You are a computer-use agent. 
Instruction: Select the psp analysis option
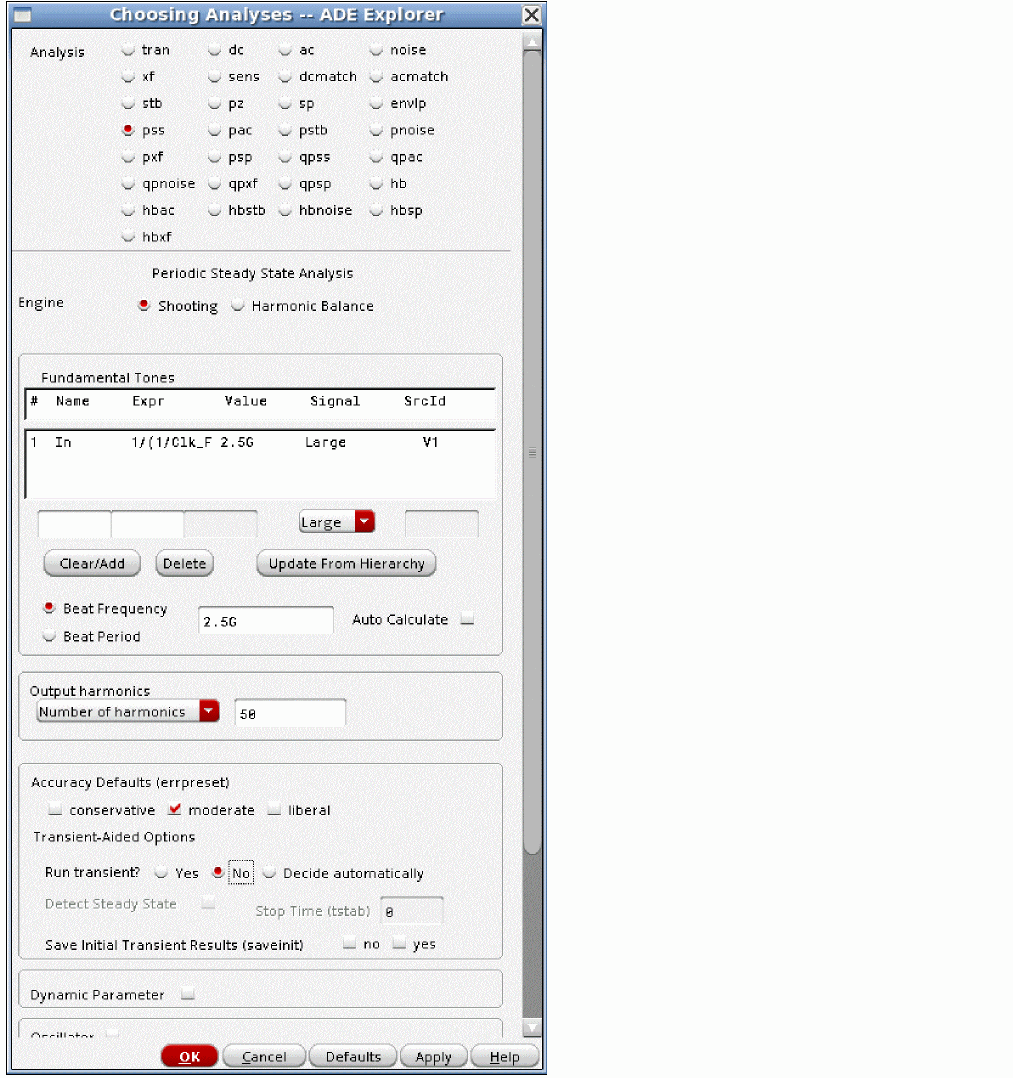pos(215,157)
